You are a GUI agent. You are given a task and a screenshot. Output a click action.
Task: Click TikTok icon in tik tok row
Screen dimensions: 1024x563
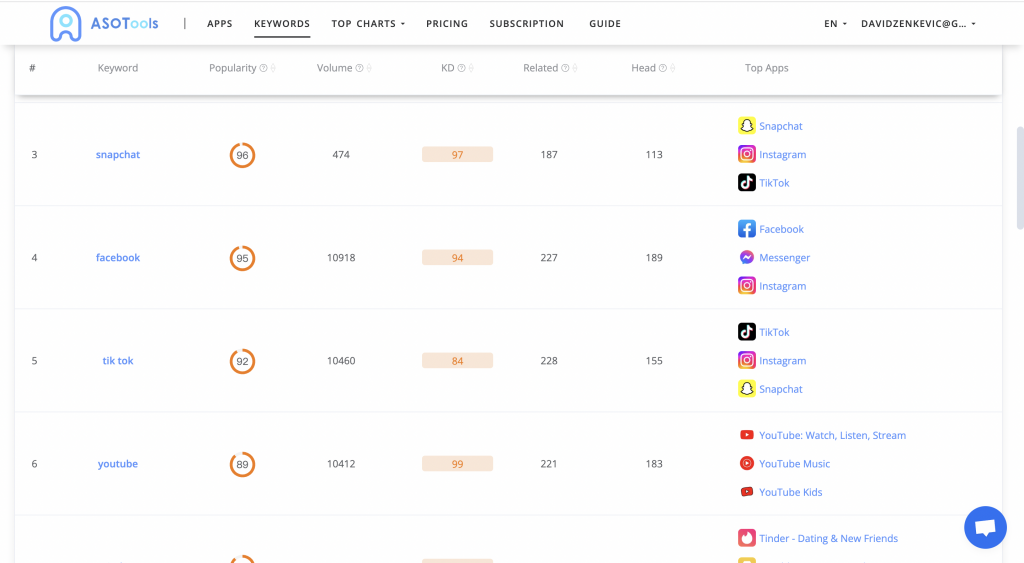coord(746,332)
